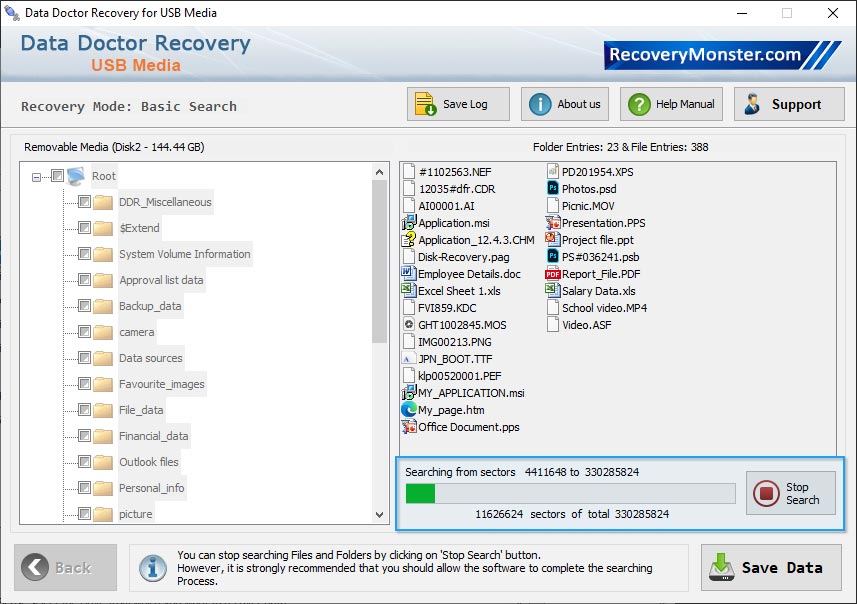This screenshot has width=857, height=604.
Task: Click the Back button
Action: tap(64, 567)
